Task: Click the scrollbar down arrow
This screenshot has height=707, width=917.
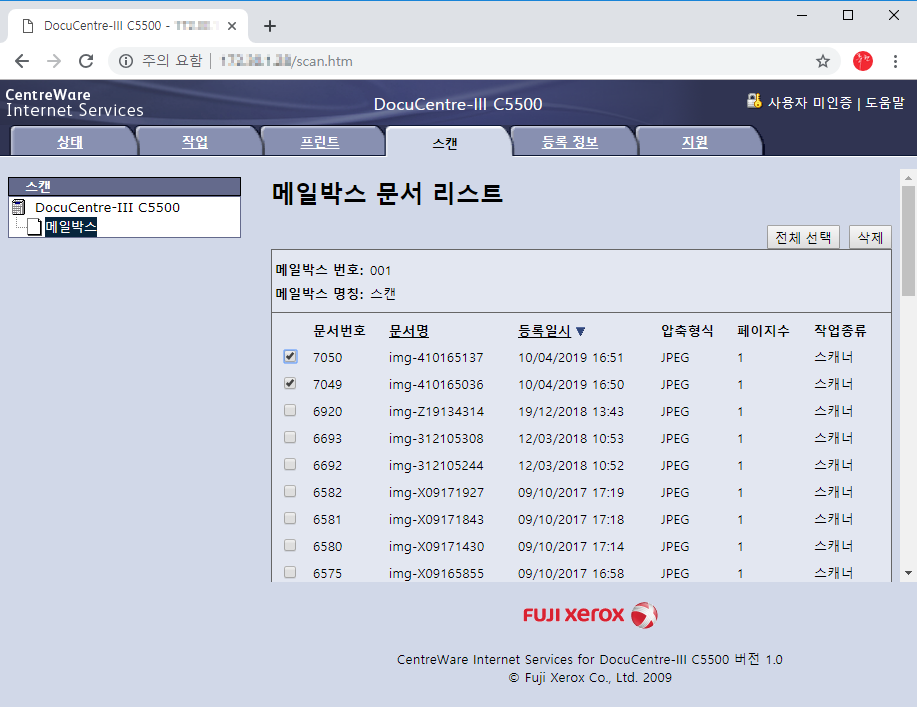Action: coord(908,573)
